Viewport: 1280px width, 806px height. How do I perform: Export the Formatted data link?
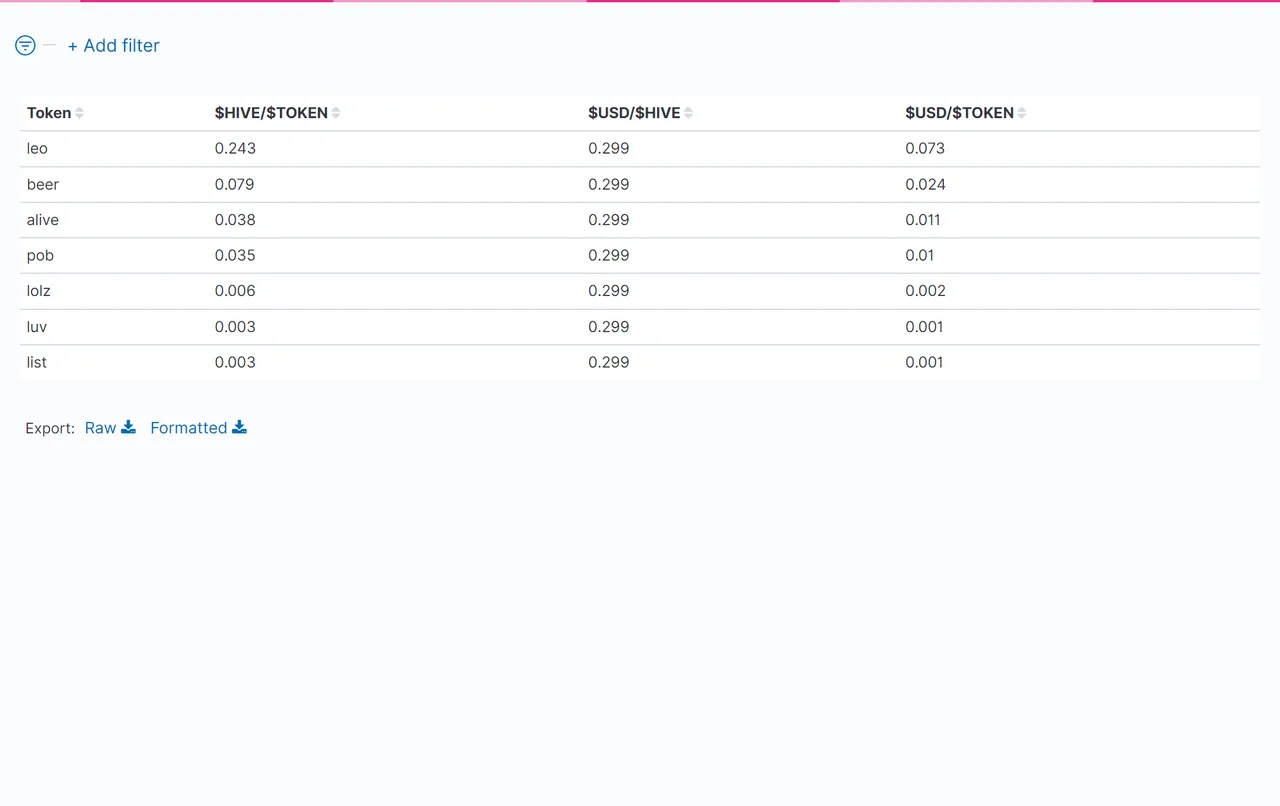[189, 428]
